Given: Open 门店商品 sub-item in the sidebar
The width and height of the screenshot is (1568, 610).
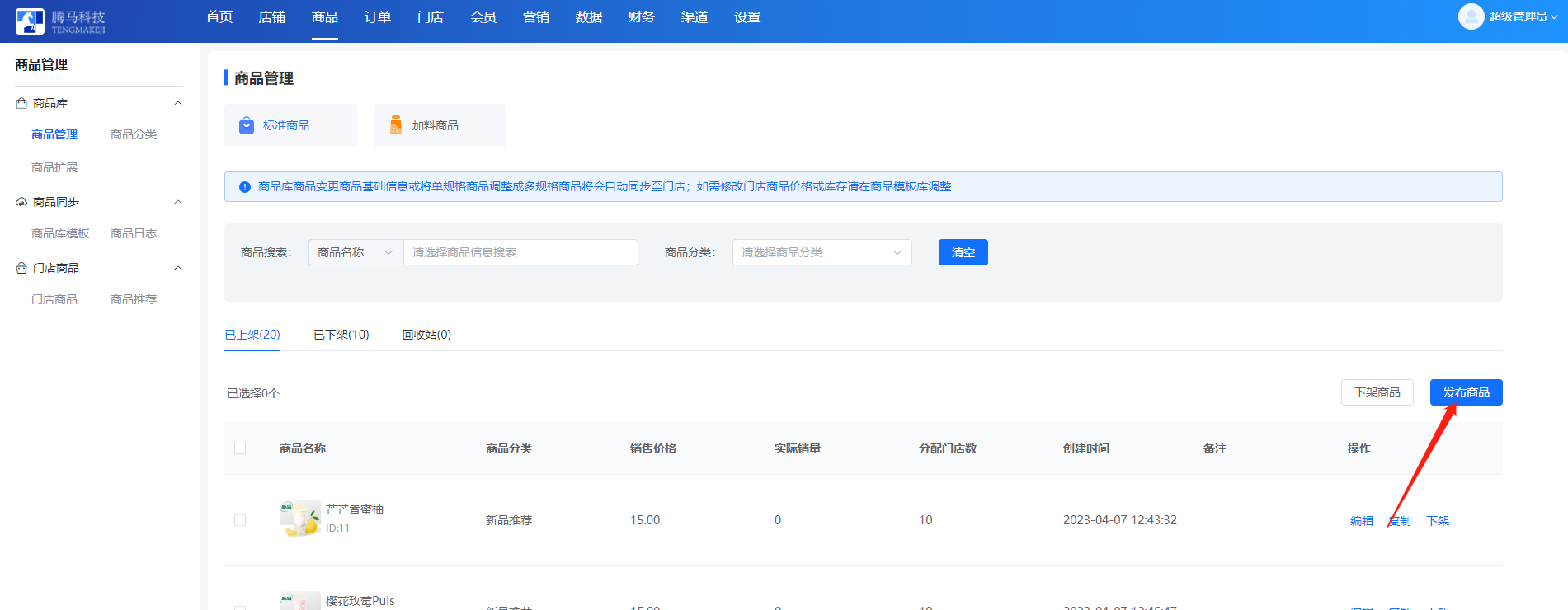Looking at the screenshot, I should coord(54,299).
